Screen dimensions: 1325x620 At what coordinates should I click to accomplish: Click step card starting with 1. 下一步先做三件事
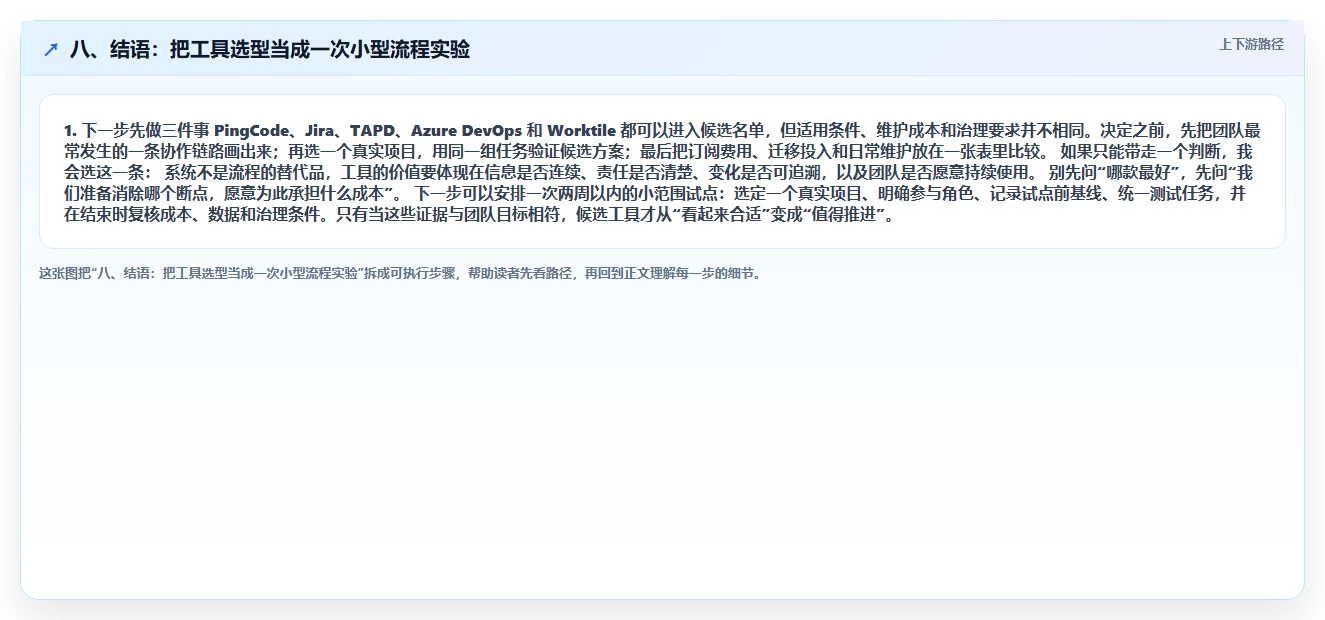coord(662,172)
